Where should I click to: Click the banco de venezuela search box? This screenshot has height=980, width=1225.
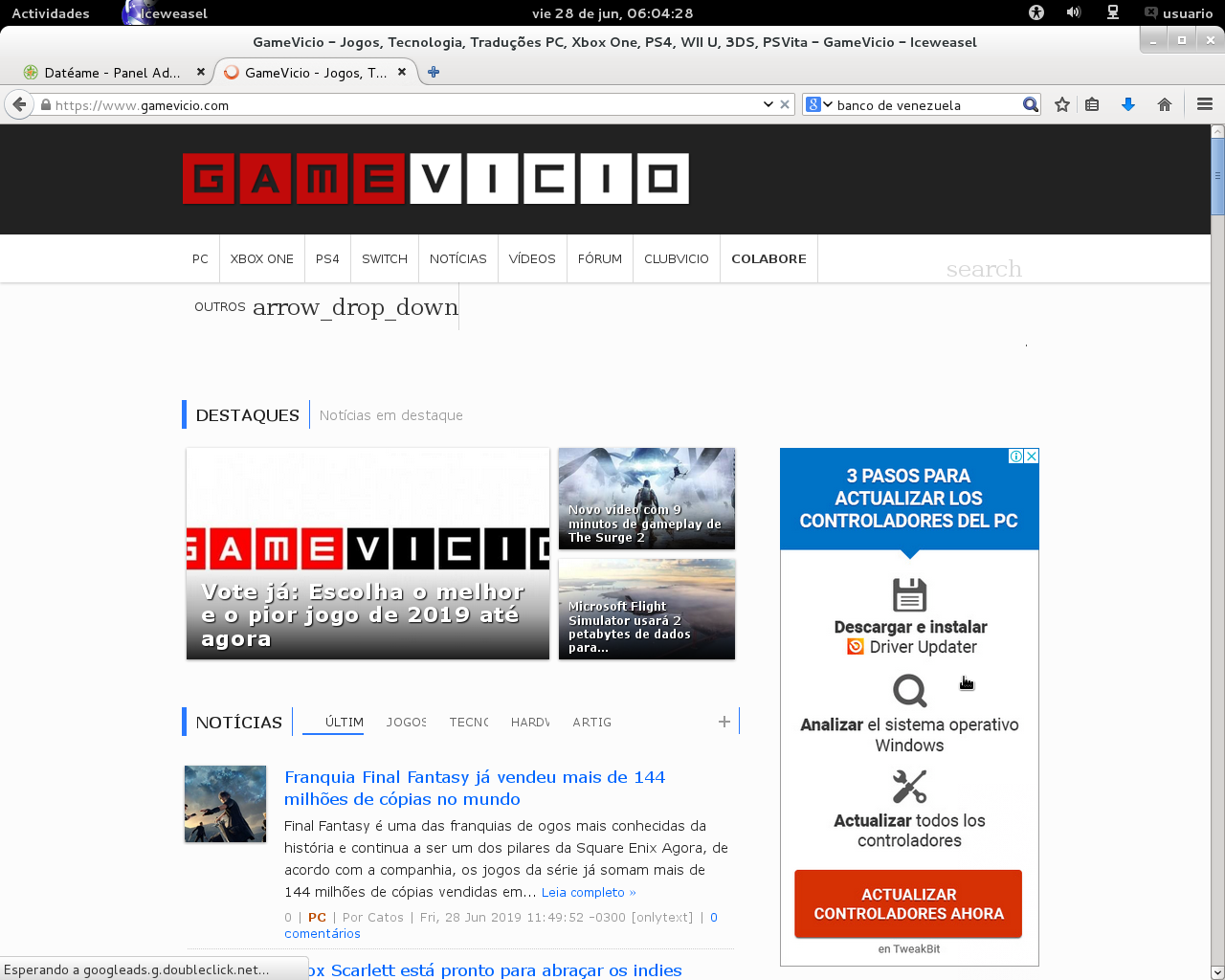coord(926,104)
